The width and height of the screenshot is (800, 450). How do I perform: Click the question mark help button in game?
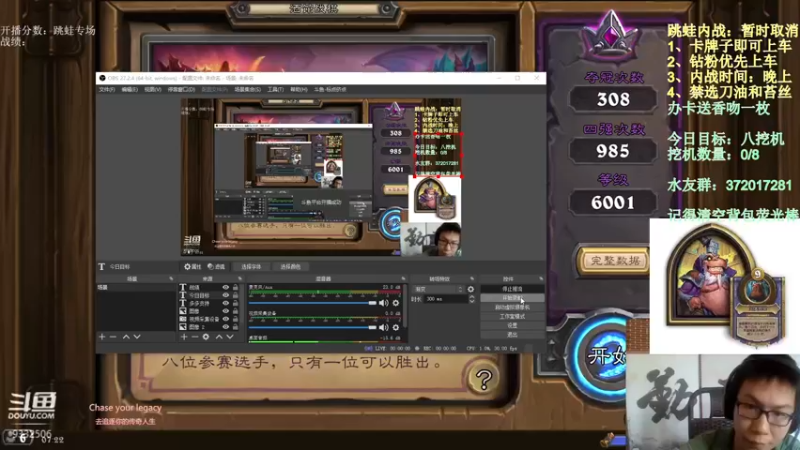pyautogui.click(x=483, y=379)
